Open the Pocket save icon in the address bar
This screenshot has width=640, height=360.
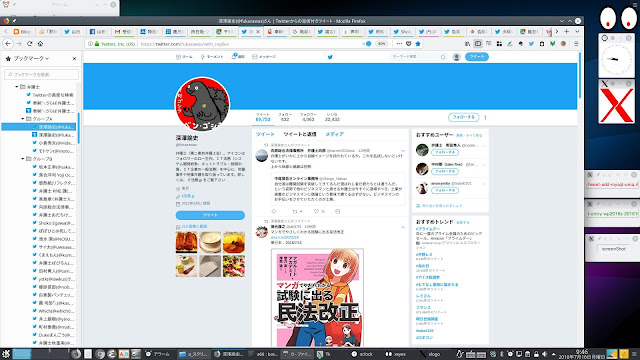click(409, 44)
